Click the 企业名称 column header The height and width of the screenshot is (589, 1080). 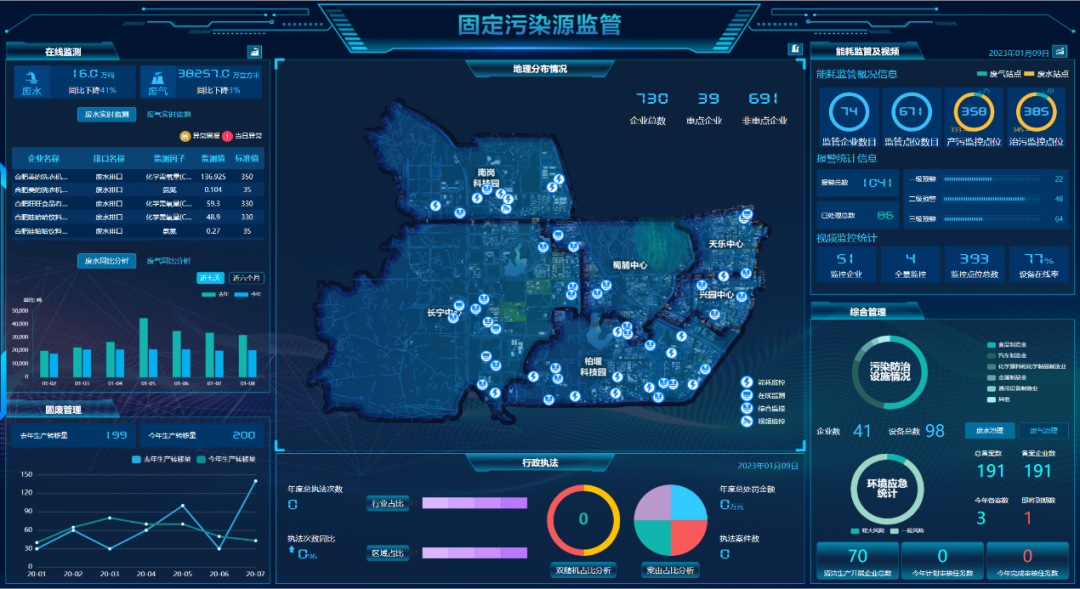point(43,158)
